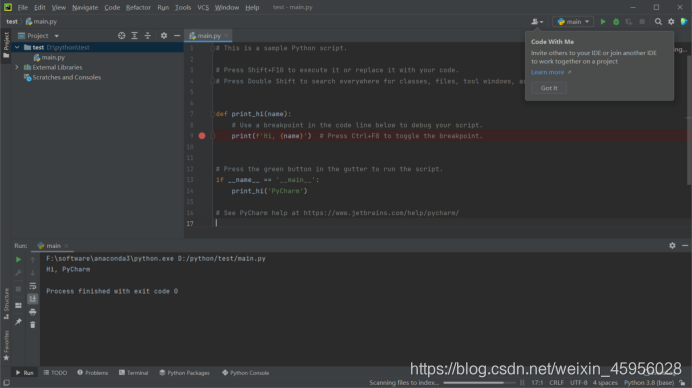Open the Tools menu

tap(183, 8)
